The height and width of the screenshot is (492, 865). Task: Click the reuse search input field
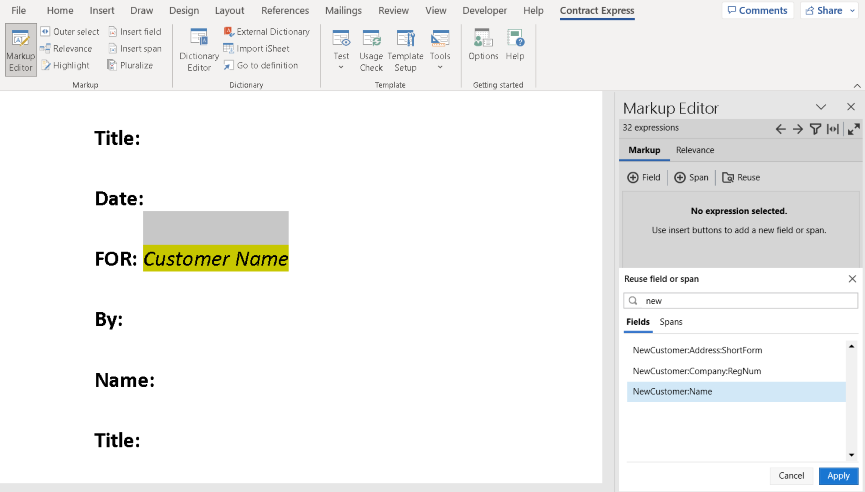745,300
